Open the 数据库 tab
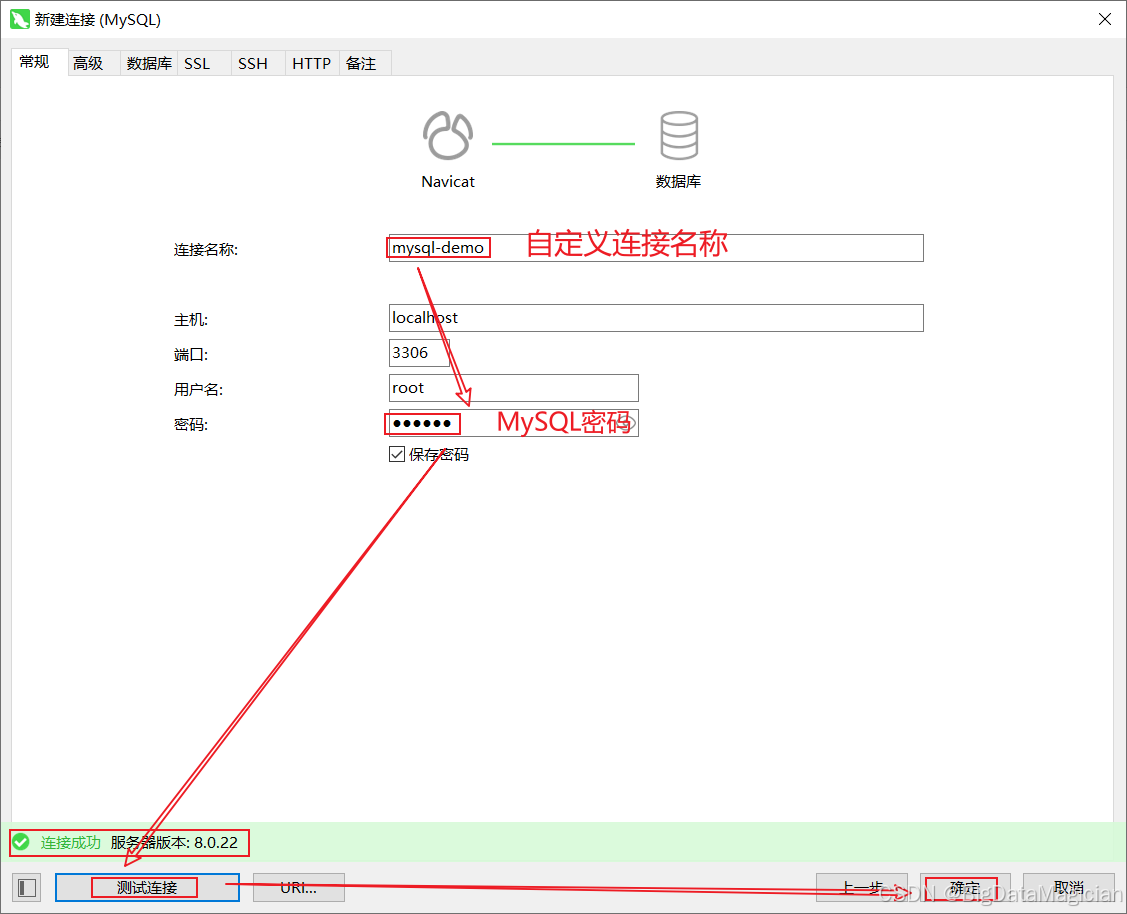This screenshot has height=914, width=1127. pyautogui.click(x=149, y=63)
